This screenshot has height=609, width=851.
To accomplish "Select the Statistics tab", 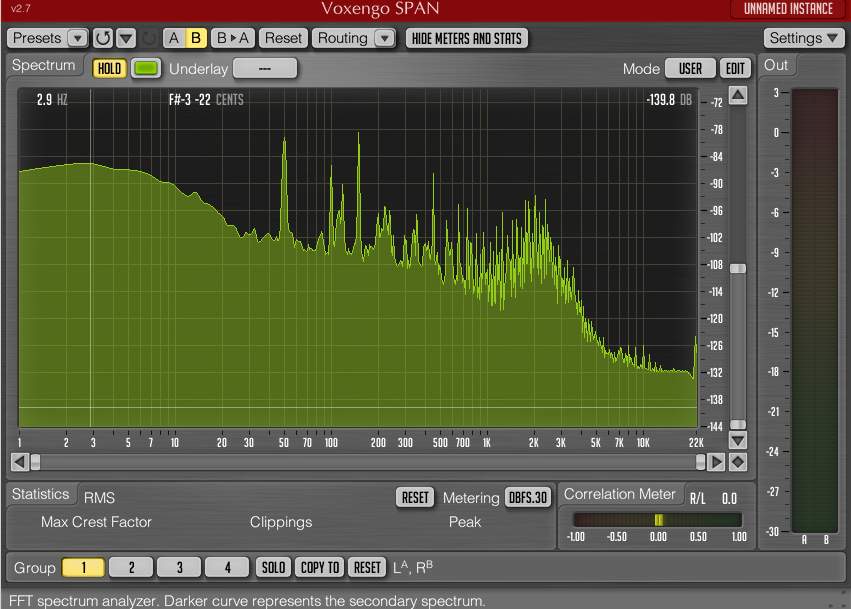I will (41, 494).
